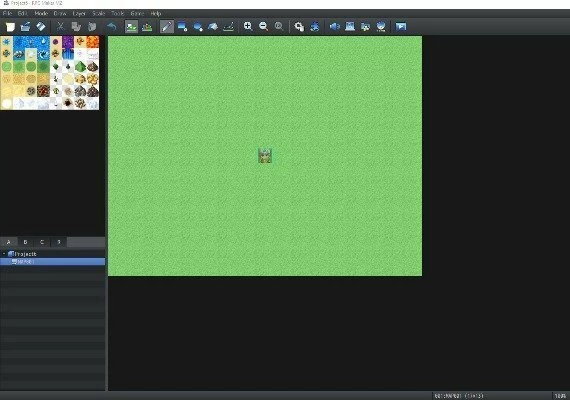Open the Layer menu
Image resolution: width=570 pixels, height=400 pixels.
click(x=79, y=13)
